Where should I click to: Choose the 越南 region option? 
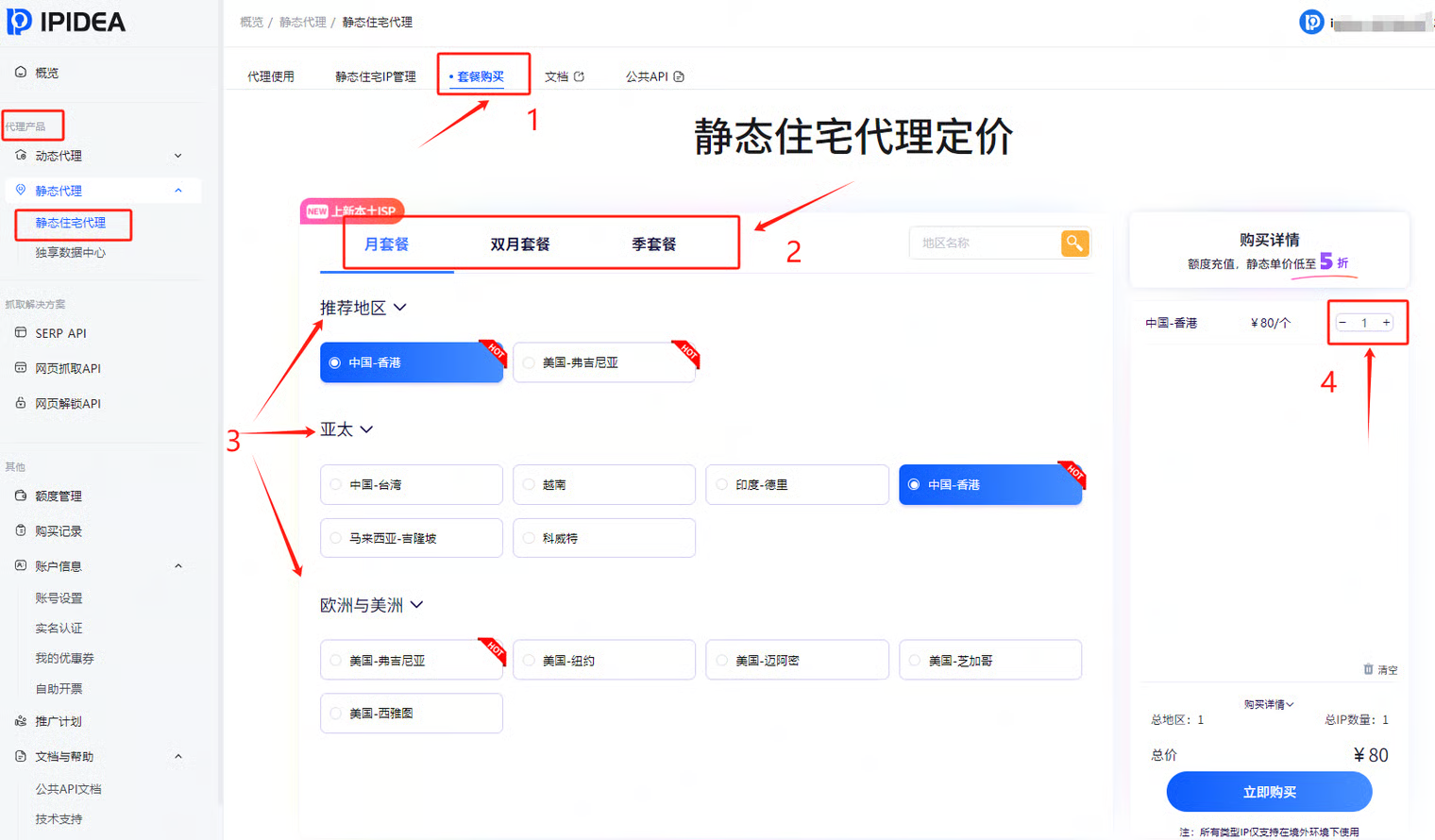pyautogui.click(x=529, y=485)
